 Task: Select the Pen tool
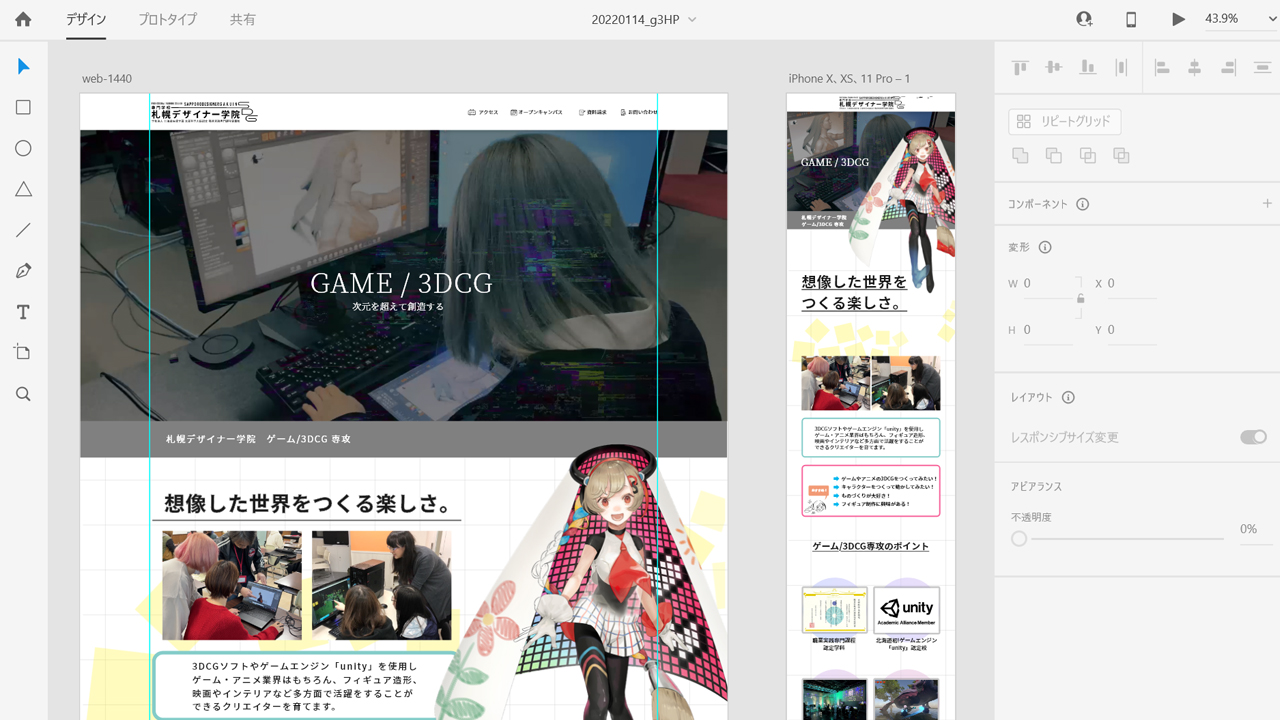[23, 271]
